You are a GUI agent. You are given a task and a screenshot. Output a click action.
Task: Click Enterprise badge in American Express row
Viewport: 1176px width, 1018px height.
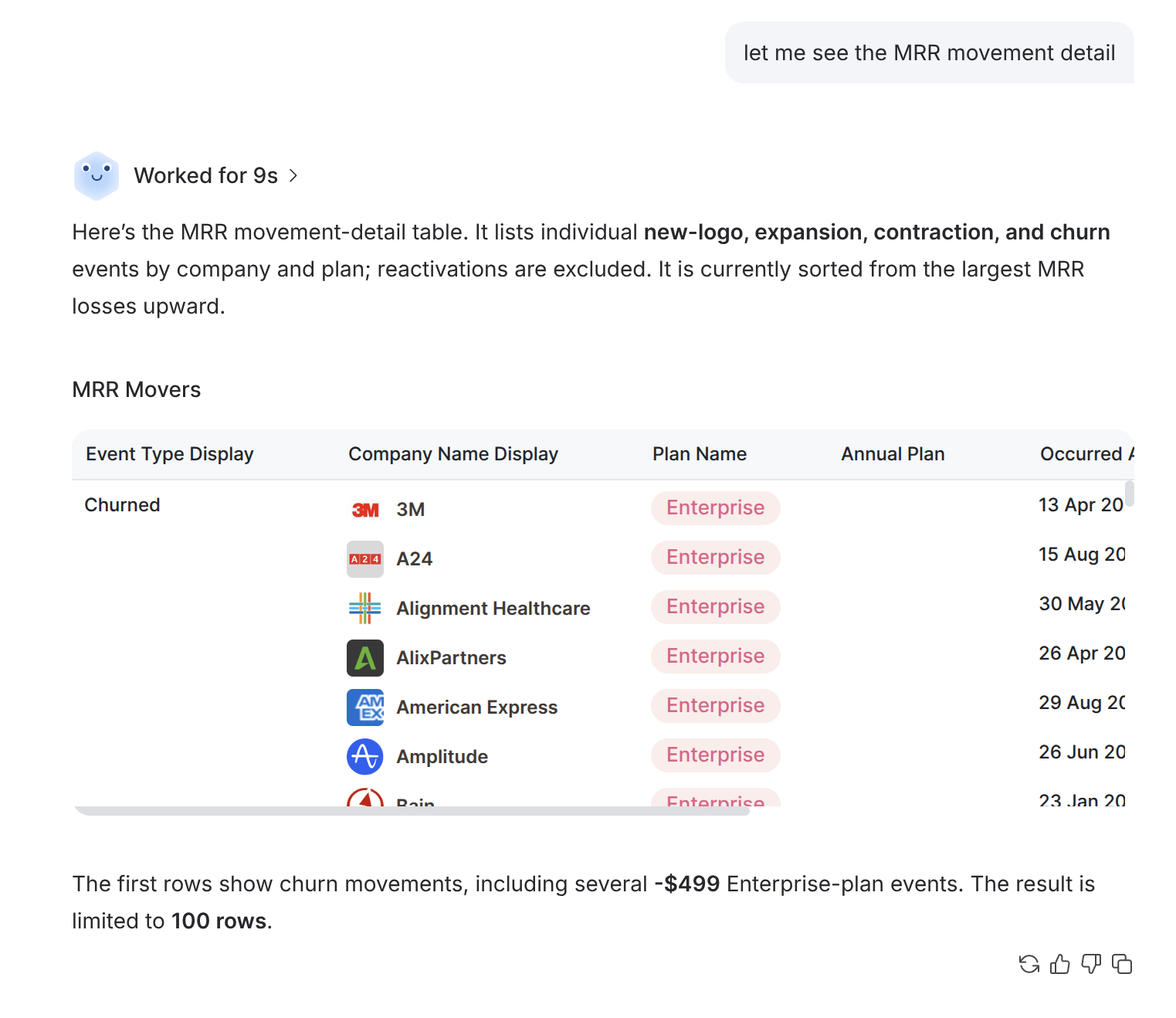[x=716, y=706]
